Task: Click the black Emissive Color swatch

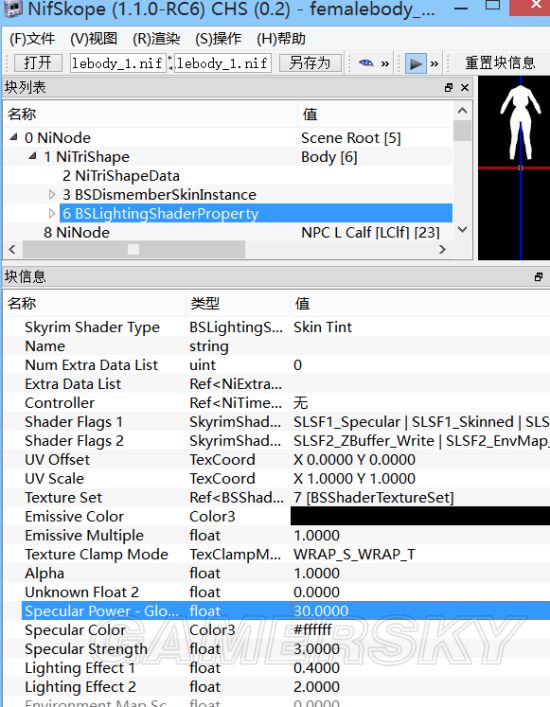Action: [x=420, y=516]
